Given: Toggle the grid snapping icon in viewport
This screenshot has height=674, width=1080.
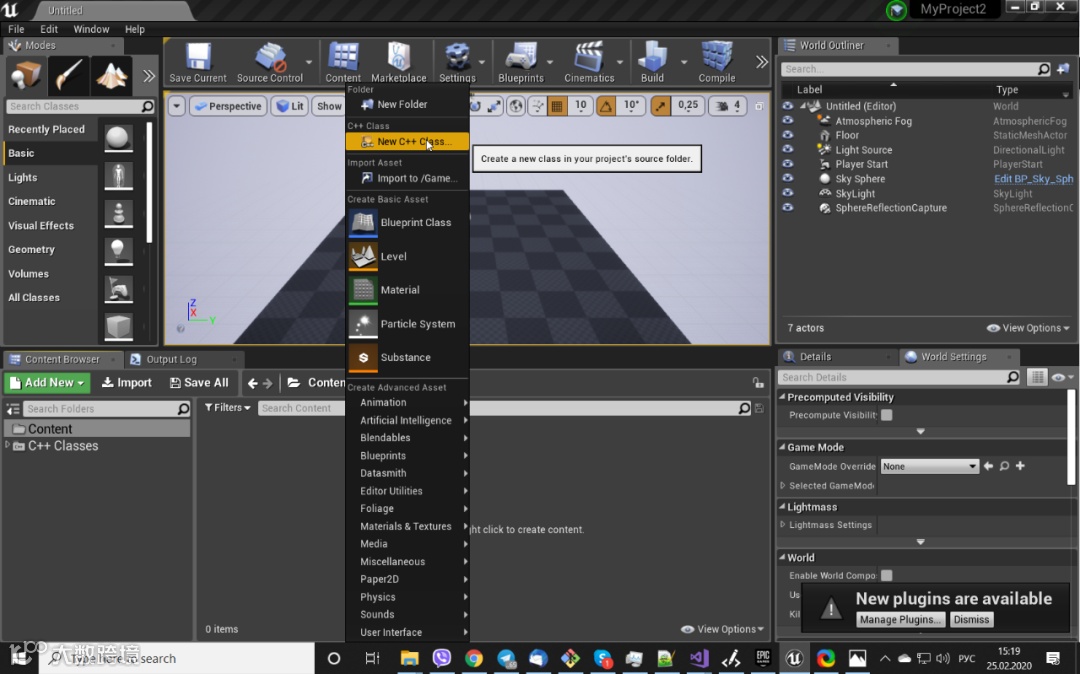Looking at the screenshot, I should [557, 106].
